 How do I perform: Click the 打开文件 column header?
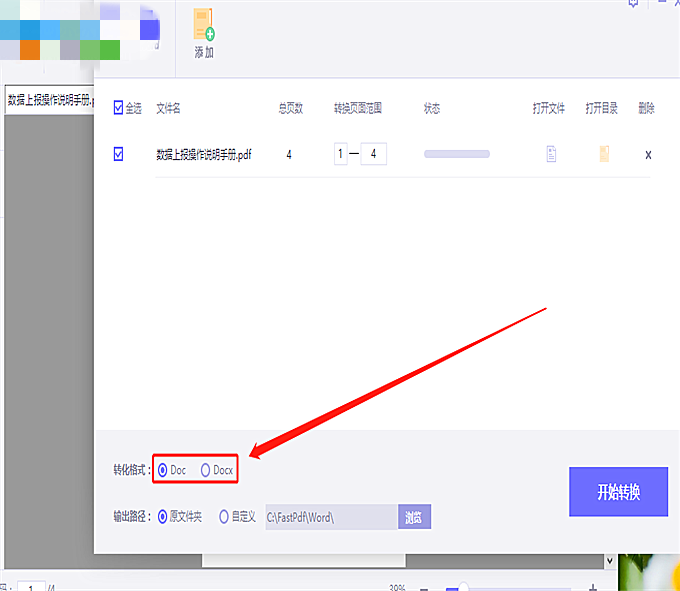[549, 108]
